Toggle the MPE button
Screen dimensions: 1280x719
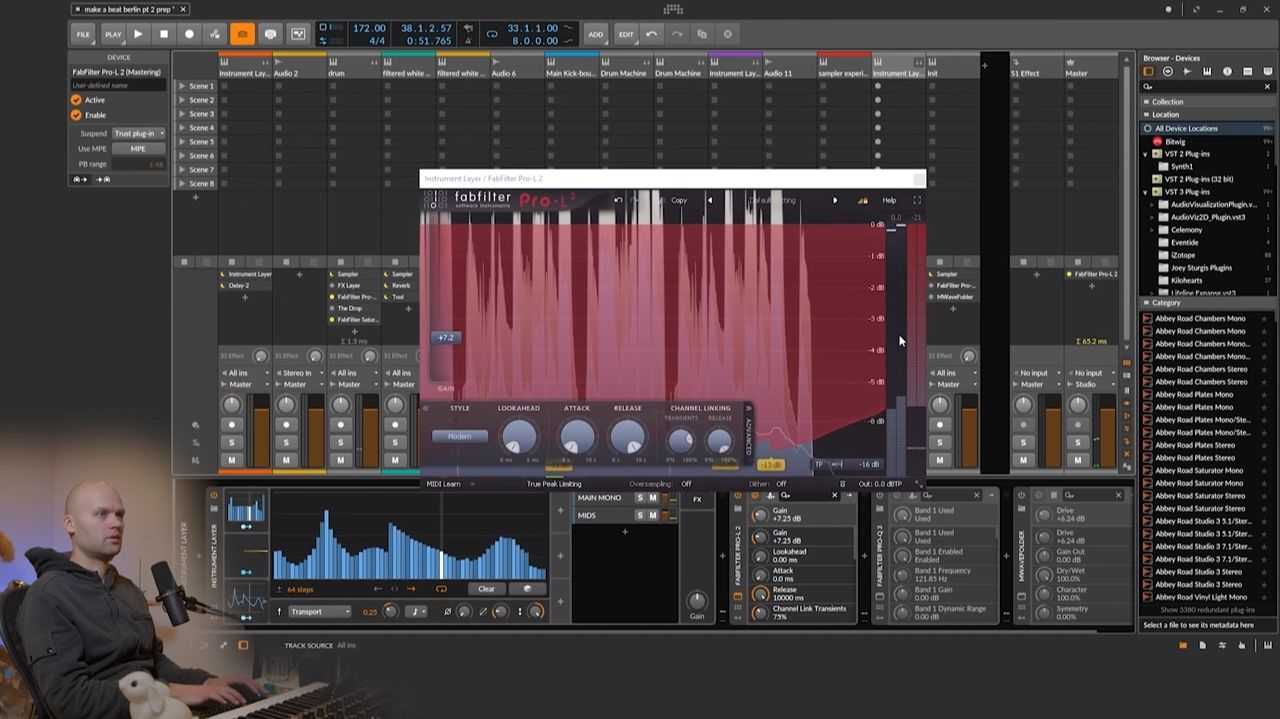click(x=138, y=149)
